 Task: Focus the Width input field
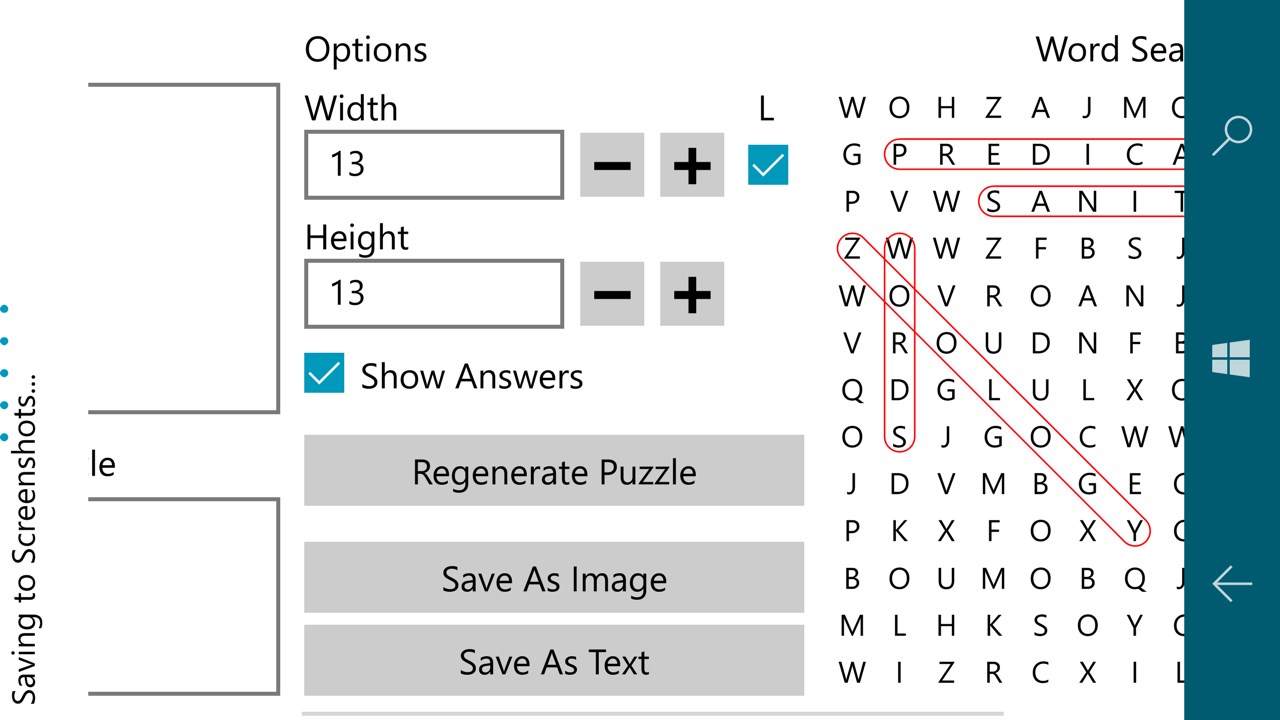point(434,165)
